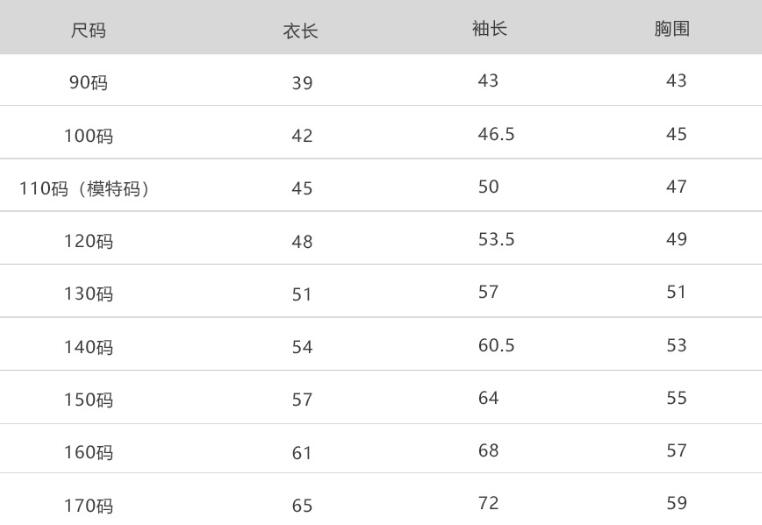
Task: Select the 胸围 value 59 for 170码
Action: click(x=677, y=503)
